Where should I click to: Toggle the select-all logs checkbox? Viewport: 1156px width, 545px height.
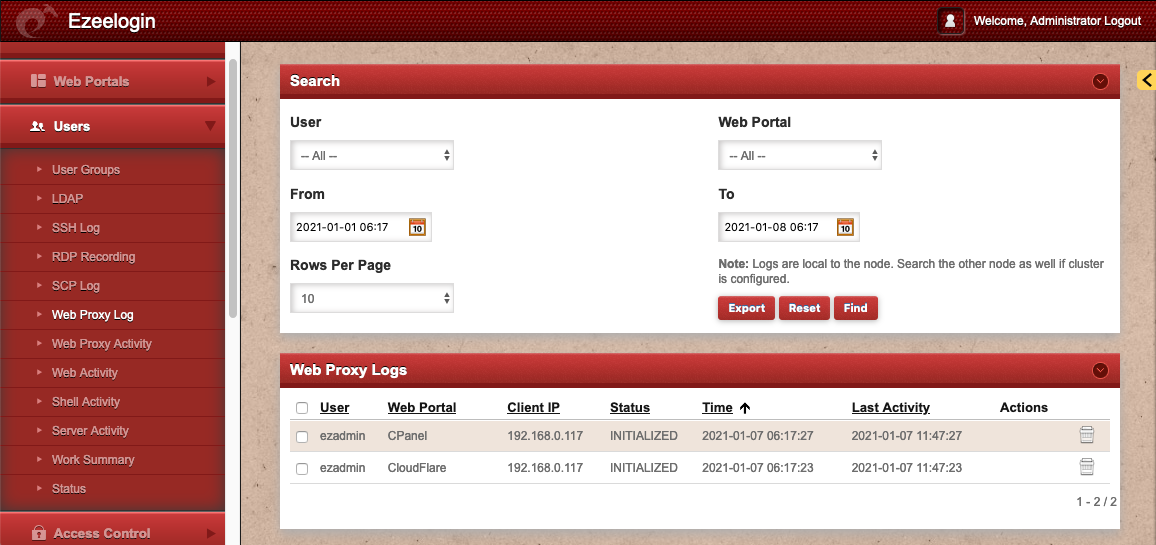pos(301,408)
